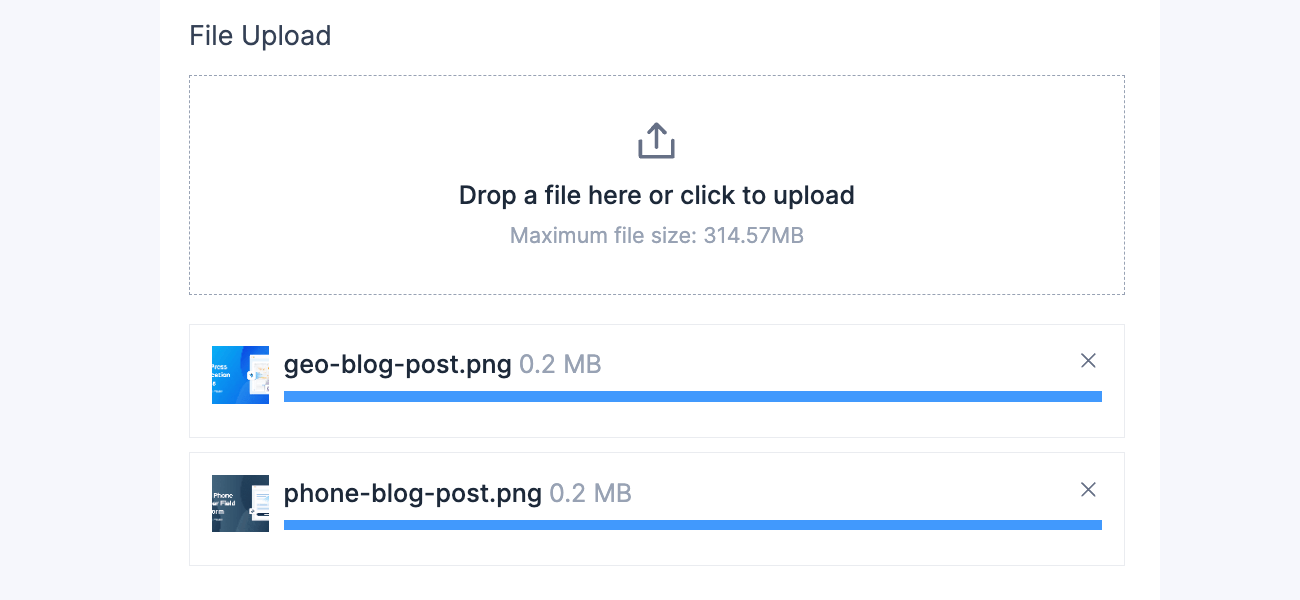Screen dimensions: 1300x600
Task: Click the 0.2 MB label for phone-blog-post
Action: coord(591,492)
